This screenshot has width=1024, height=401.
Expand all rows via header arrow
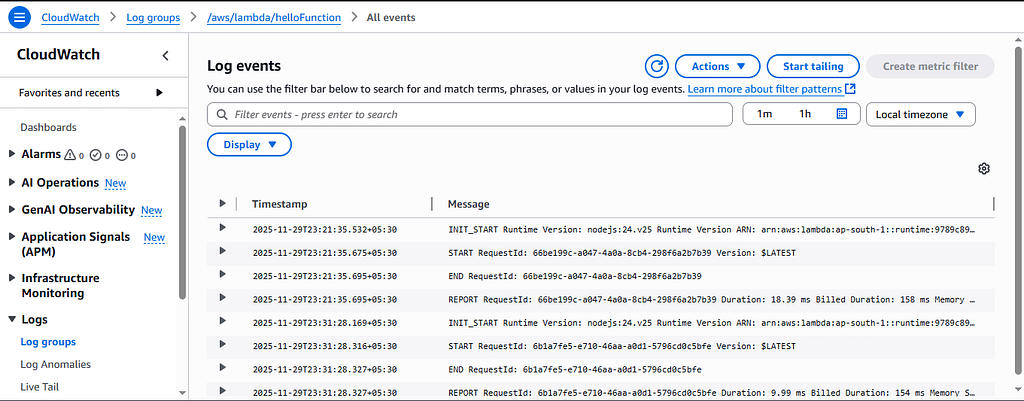223,204
